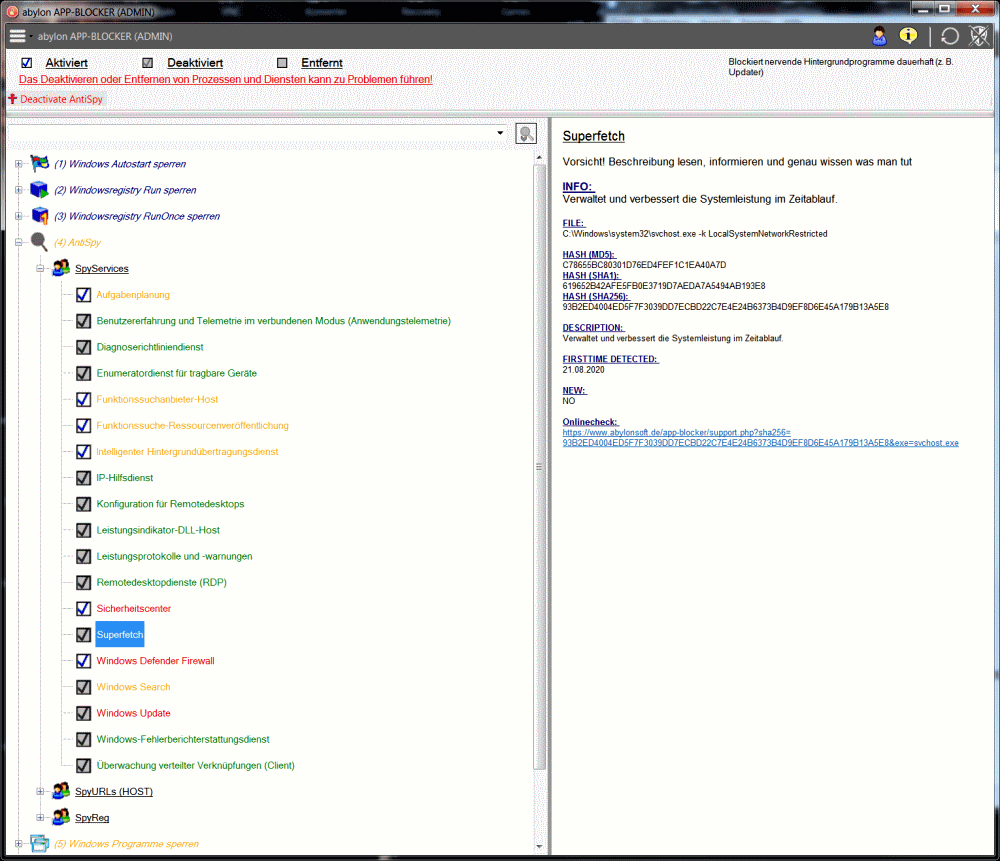Click the Superfetch details heading
This screenshot has width=1000, height=861.
594,136
